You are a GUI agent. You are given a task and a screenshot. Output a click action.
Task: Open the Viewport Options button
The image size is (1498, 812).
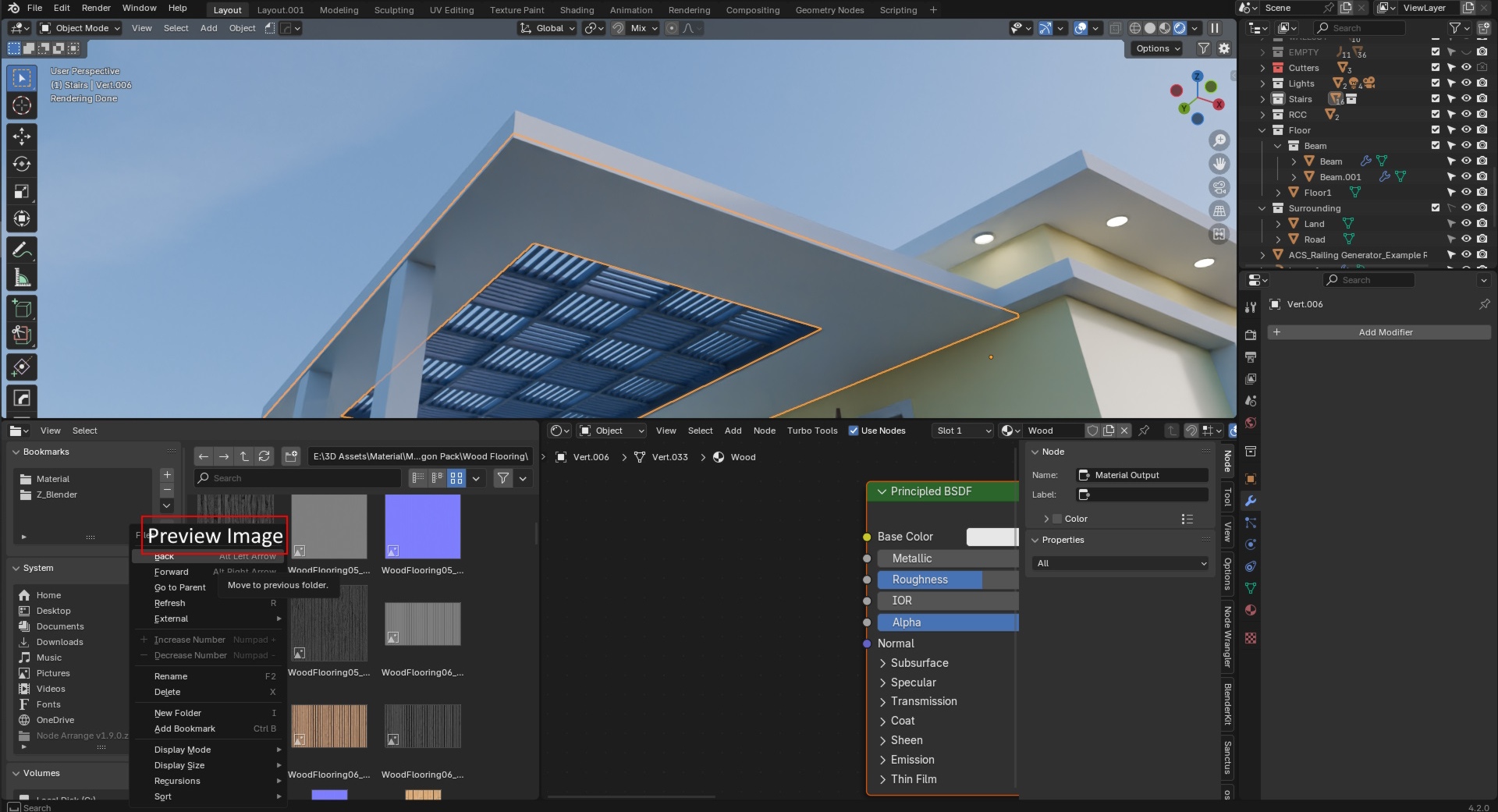coord(1157,48)
